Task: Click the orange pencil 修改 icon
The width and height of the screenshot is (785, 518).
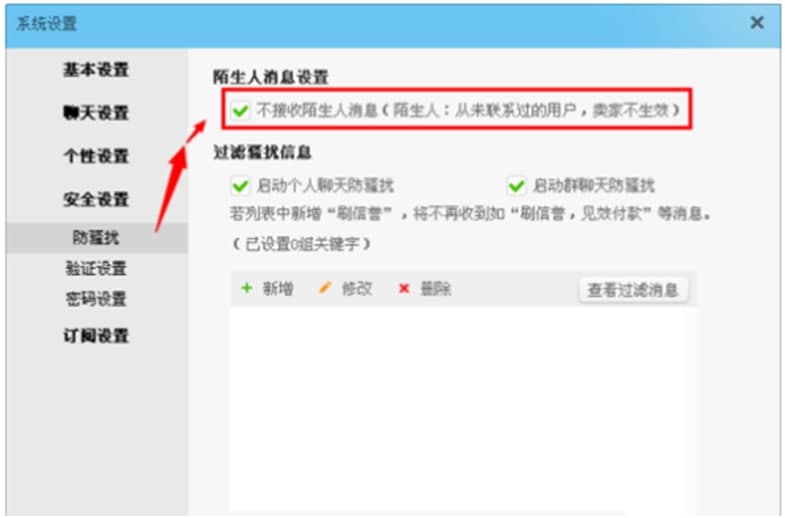Action: coord(325,288)
